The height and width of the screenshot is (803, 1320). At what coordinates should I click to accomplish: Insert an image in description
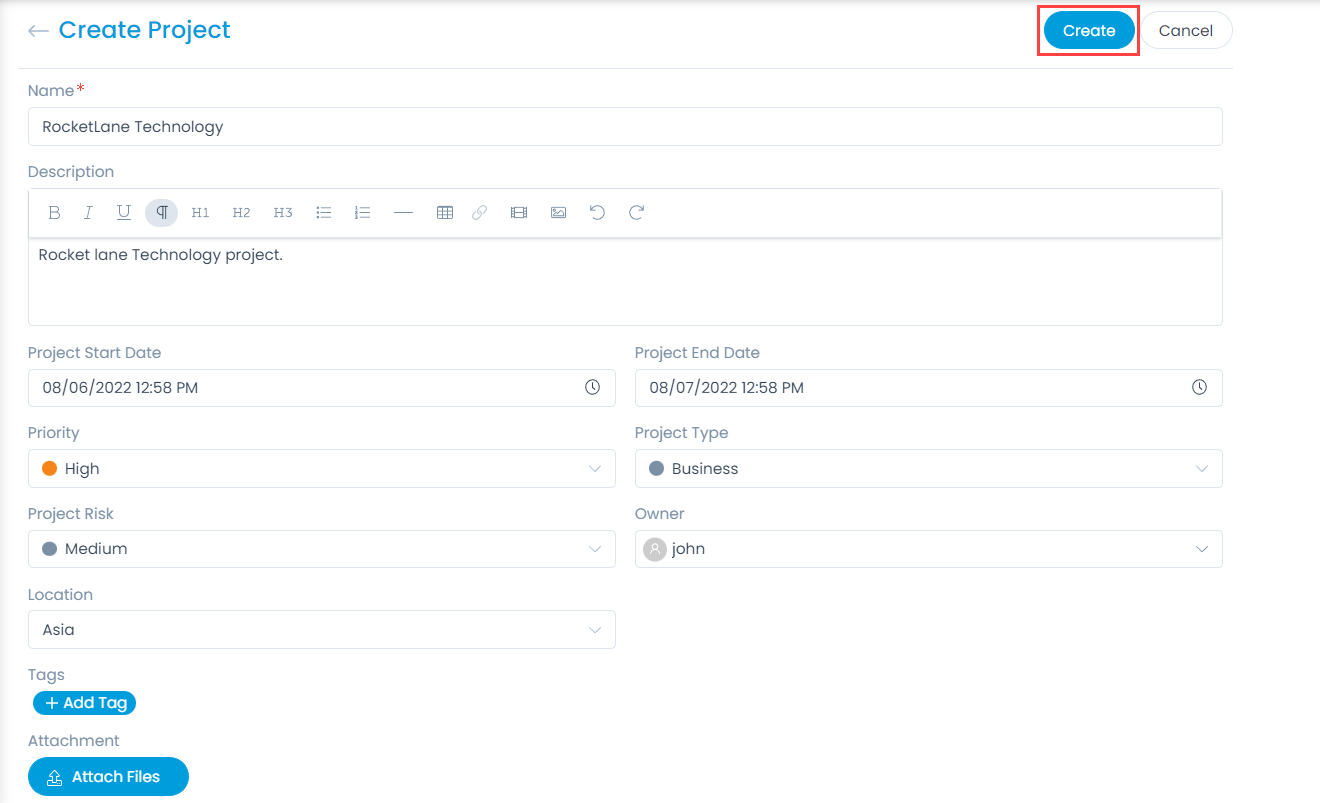[x=558, y=212]
